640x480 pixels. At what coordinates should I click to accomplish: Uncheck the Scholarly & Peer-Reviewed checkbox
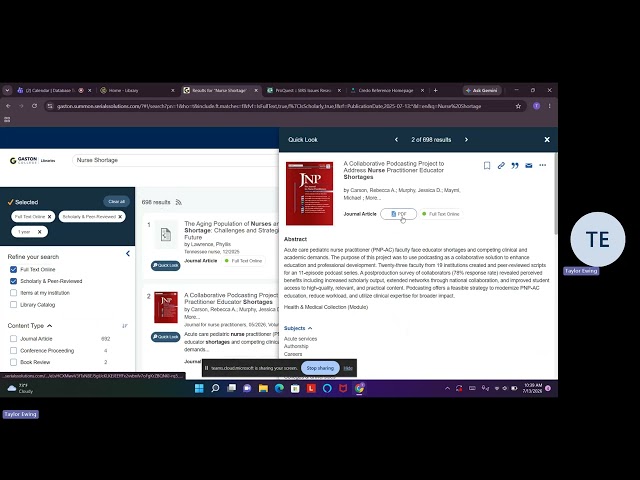click(13, 281)
